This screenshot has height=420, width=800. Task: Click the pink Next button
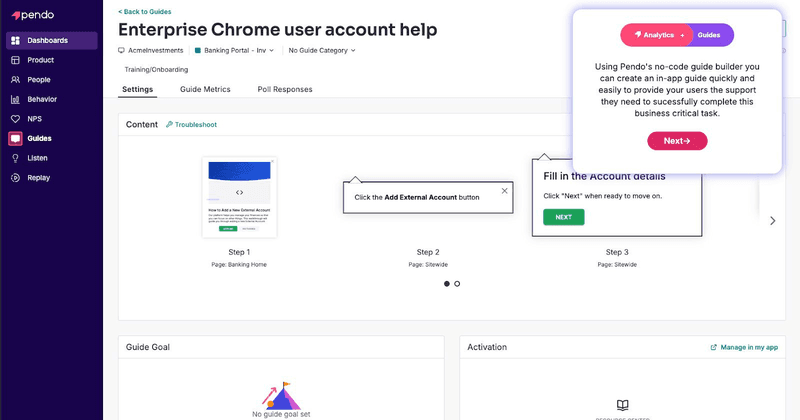tap(677, 141)
